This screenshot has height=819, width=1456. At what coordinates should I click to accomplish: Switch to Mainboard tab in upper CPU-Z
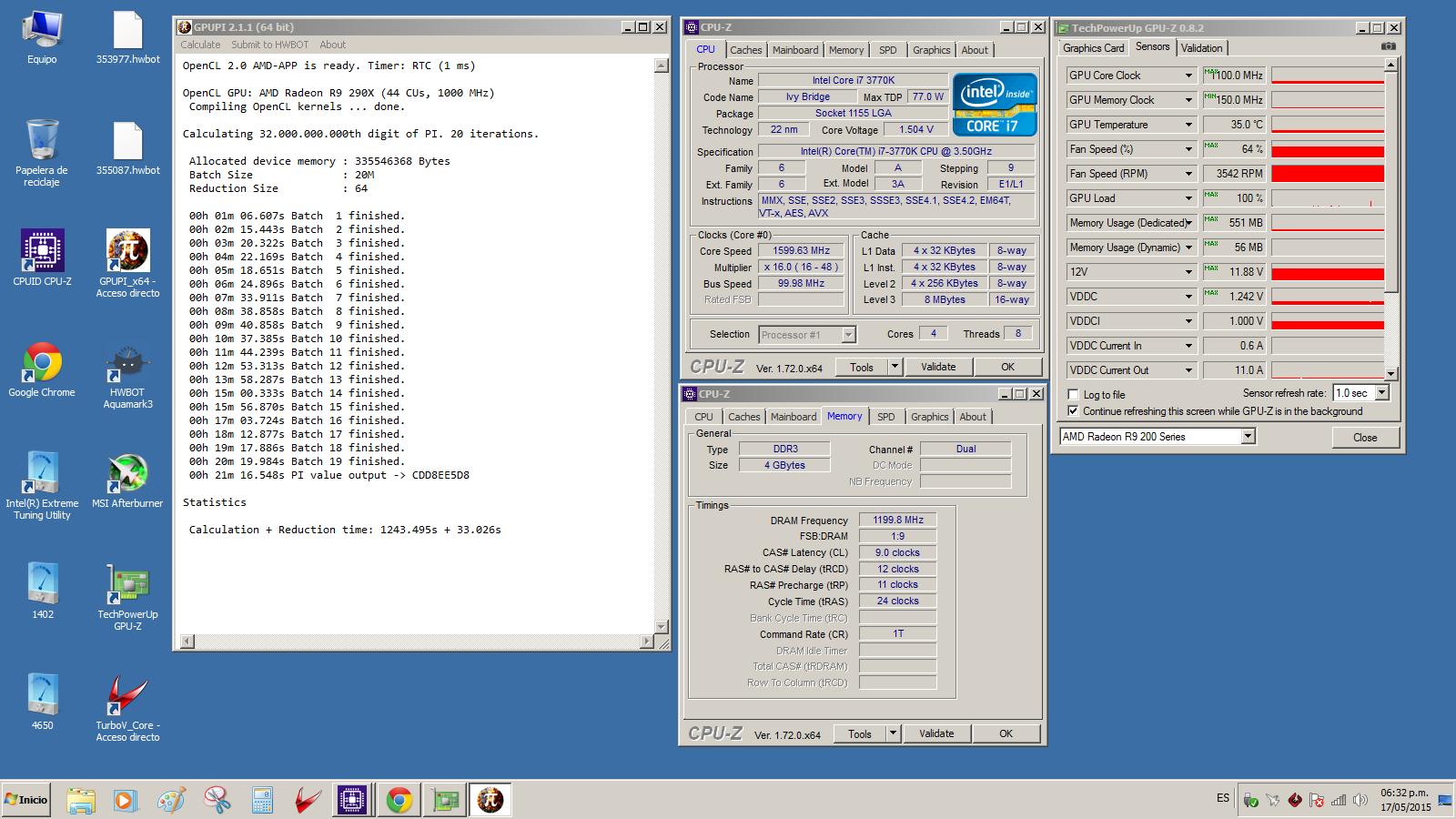[795, 50]
